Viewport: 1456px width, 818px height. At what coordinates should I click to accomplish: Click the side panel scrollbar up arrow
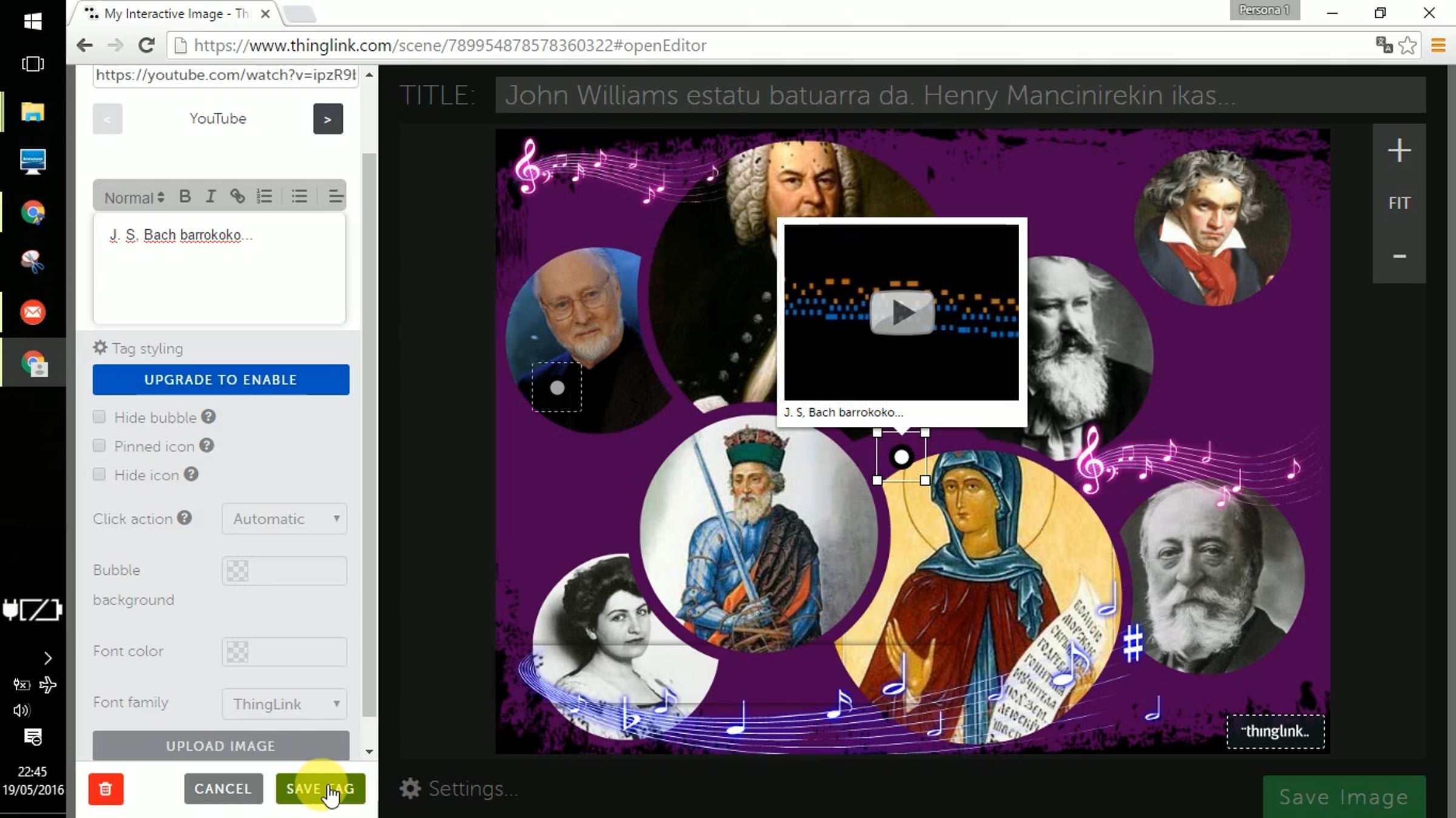pyautogui.click(x=369, y=74)
